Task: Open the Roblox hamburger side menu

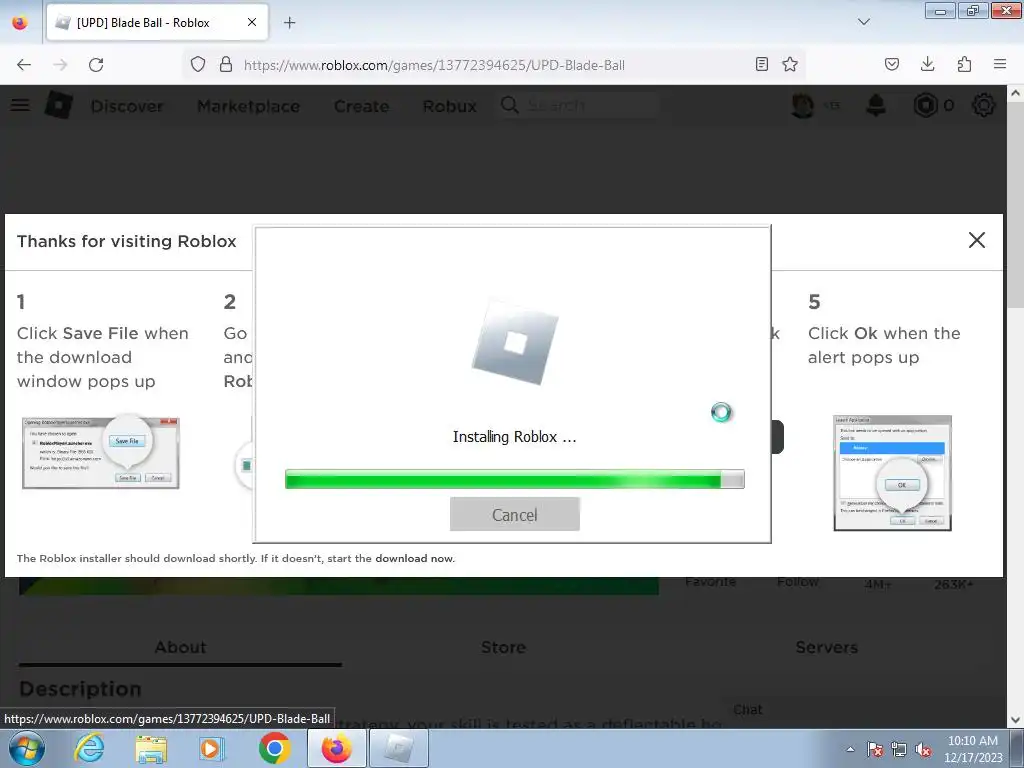Action: click(20, 105)
